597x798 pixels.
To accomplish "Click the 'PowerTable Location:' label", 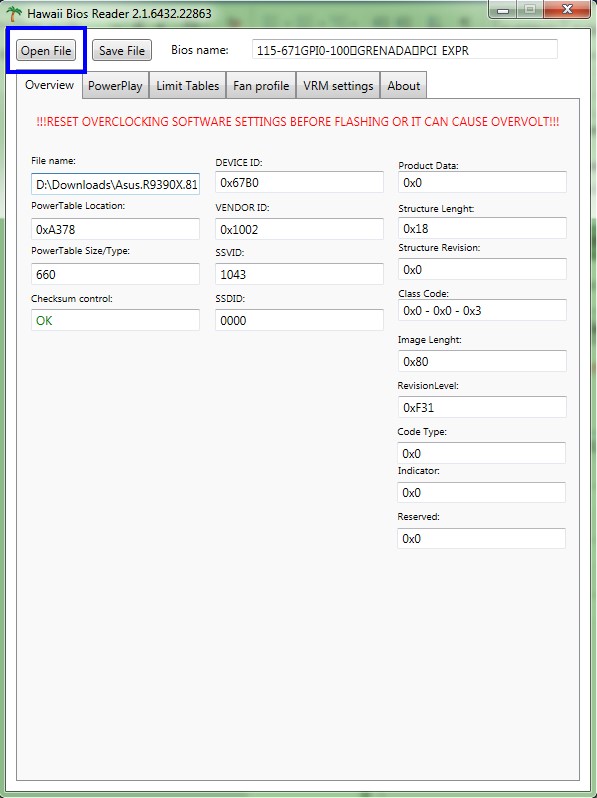I will coord(78,206).
